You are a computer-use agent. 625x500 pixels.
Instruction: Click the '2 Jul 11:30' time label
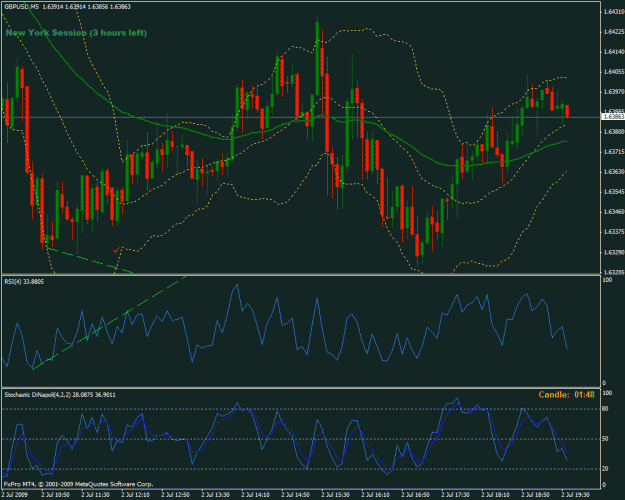point(95,495)
